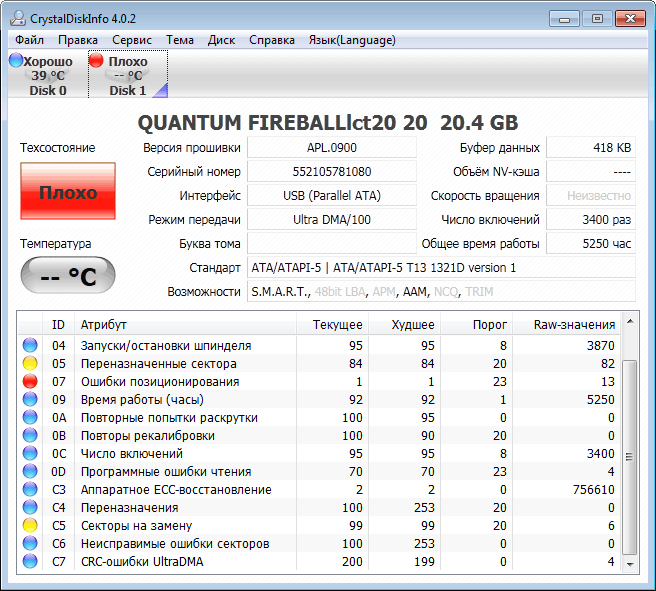Select Disk 1 with Плохо status
656x591 pixels.
pos(128,75)
